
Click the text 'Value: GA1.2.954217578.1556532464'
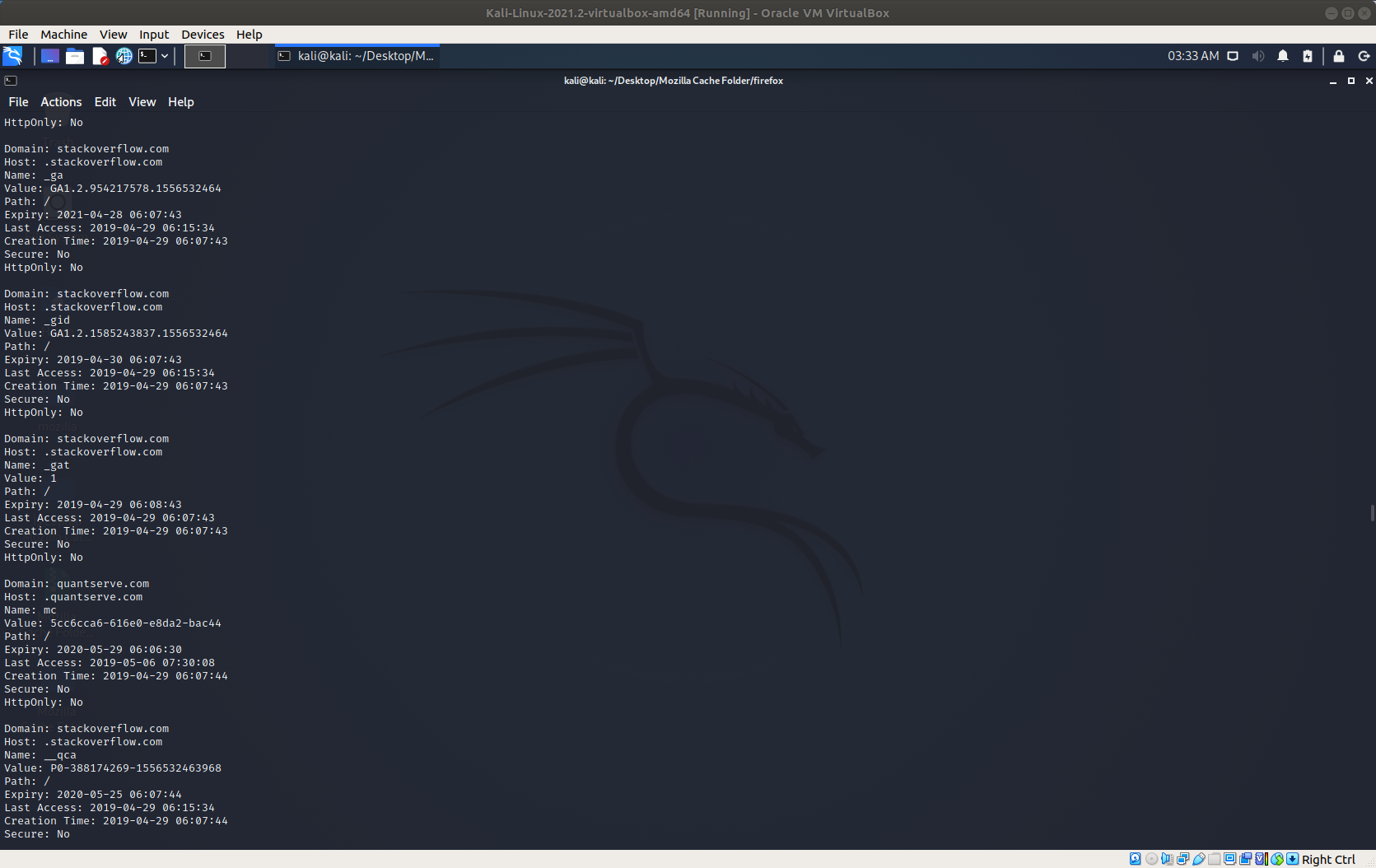113,189
